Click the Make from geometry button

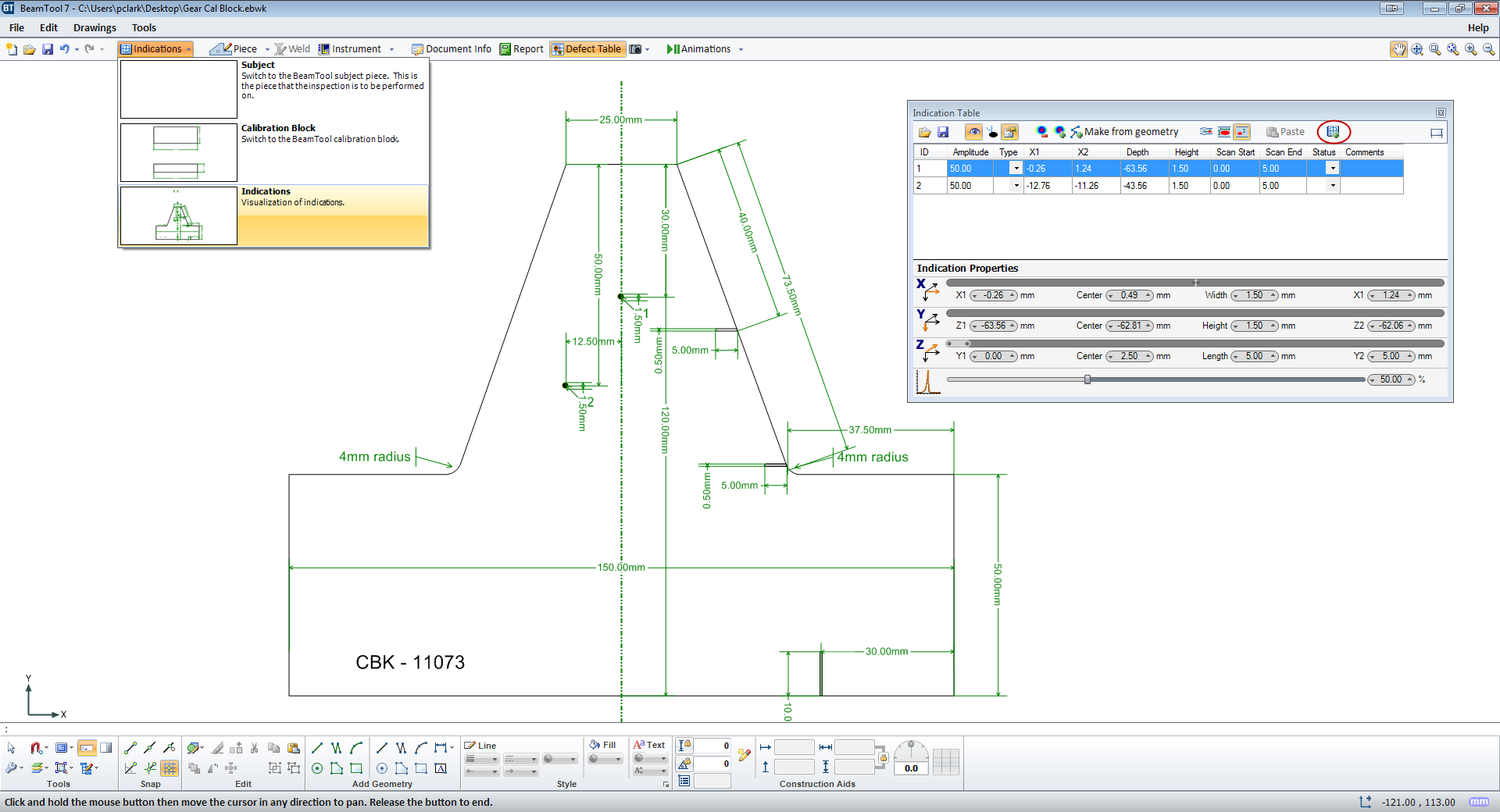1124,132
